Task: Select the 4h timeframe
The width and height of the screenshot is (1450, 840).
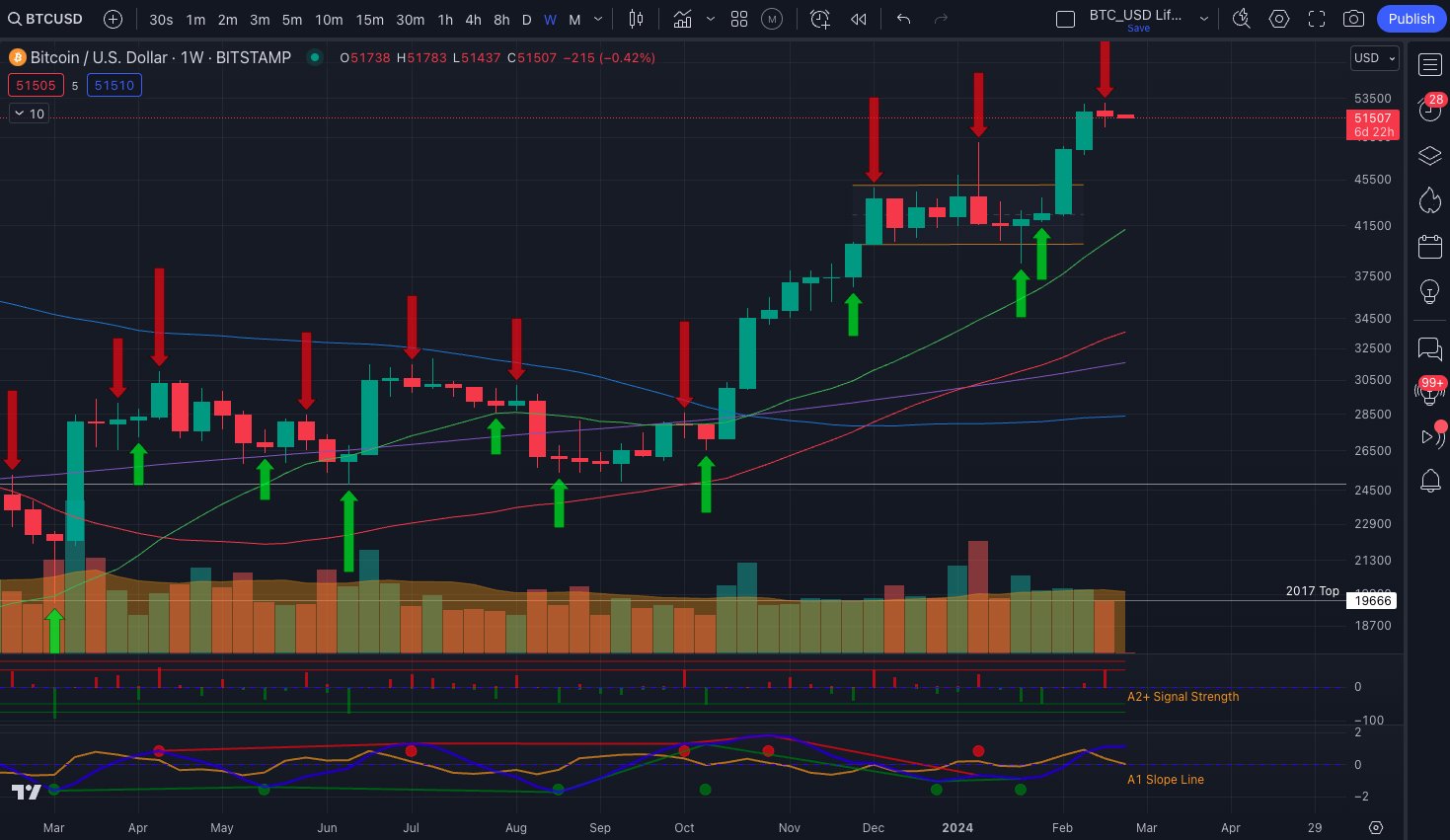Action: point(474,19)
